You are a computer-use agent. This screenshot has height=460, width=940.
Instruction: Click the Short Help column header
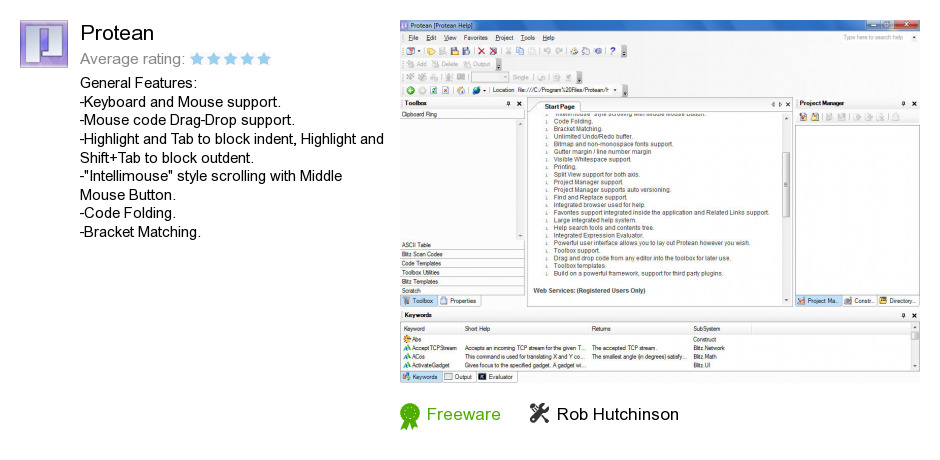point(526,329)
